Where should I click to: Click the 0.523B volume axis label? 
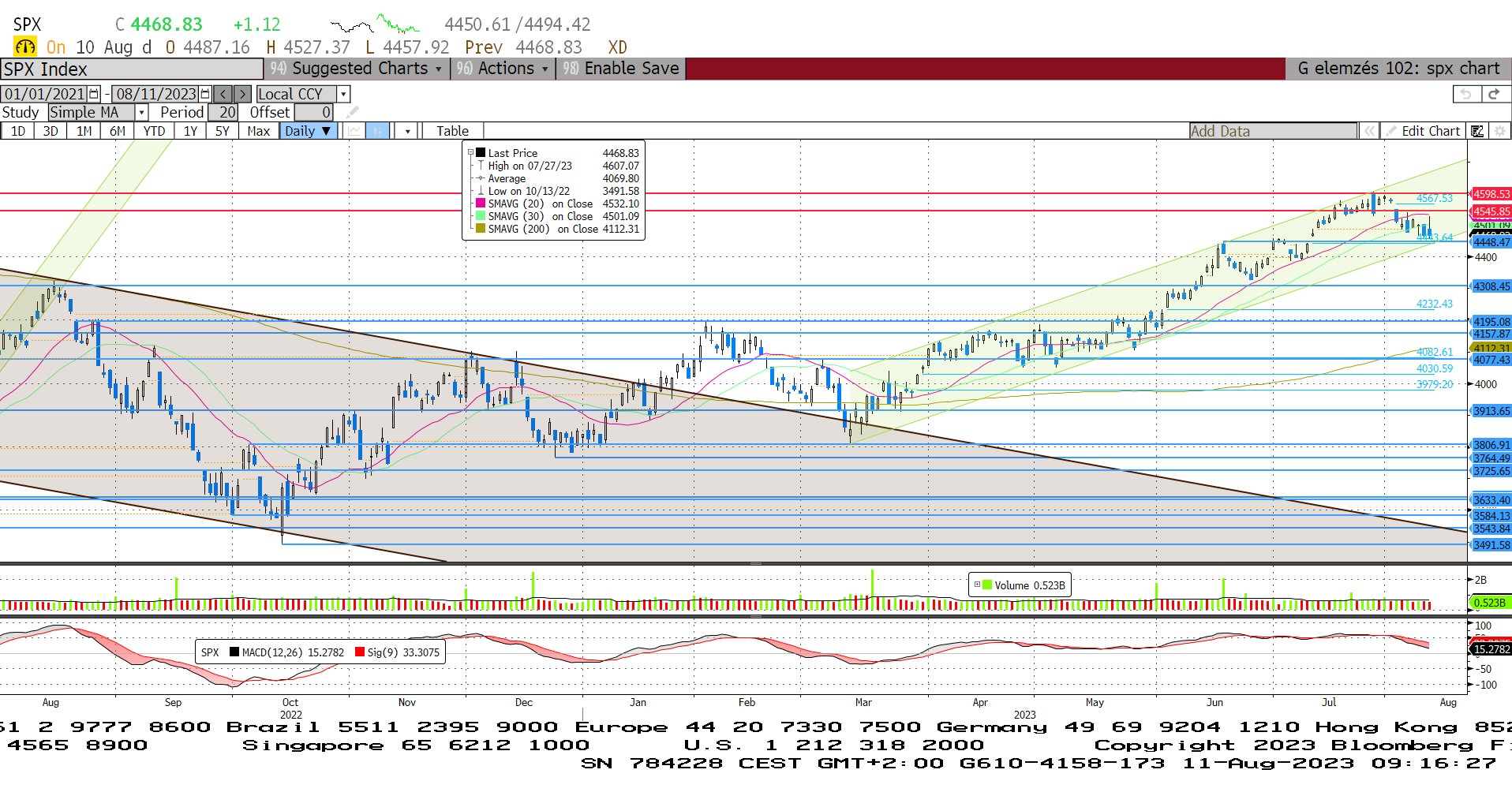[1489, 603]
